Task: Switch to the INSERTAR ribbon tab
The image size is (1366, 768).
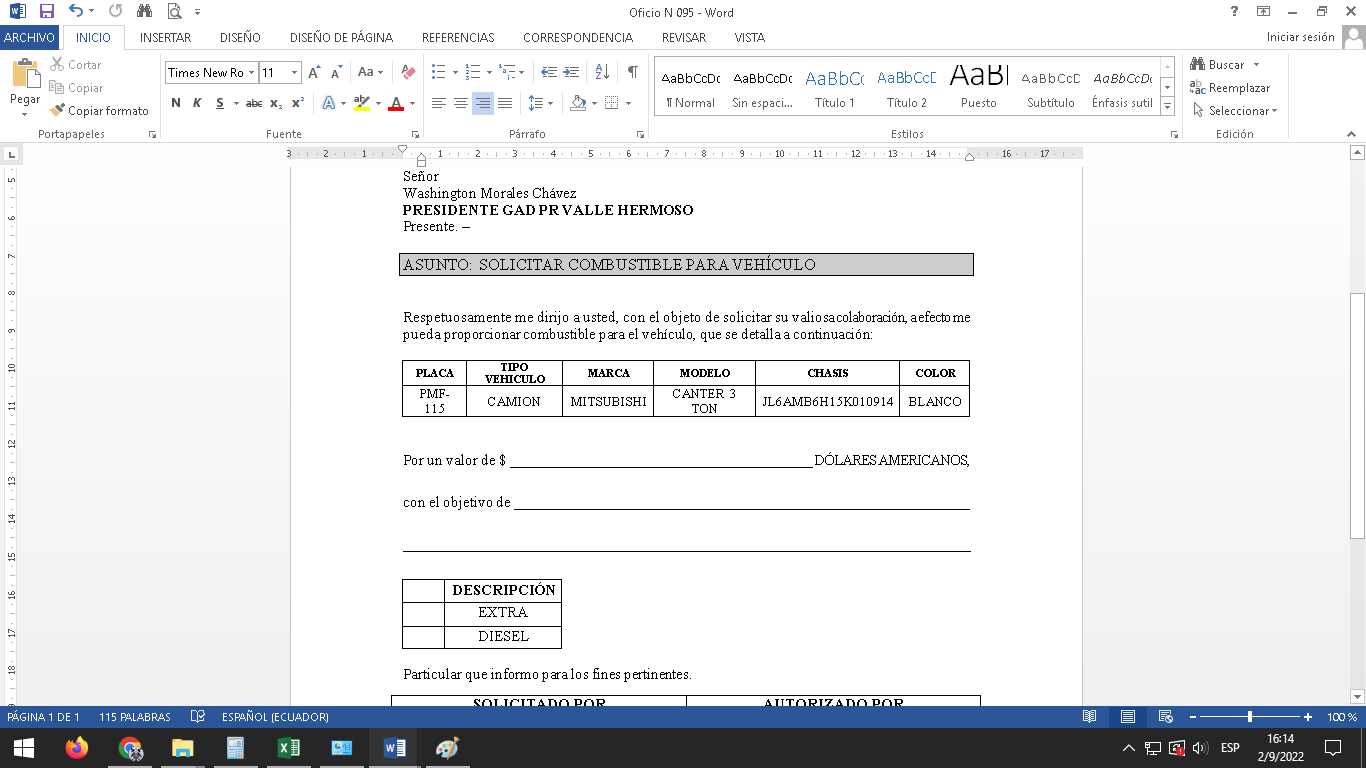Action: pyautogui.click(x=165, y=38)
